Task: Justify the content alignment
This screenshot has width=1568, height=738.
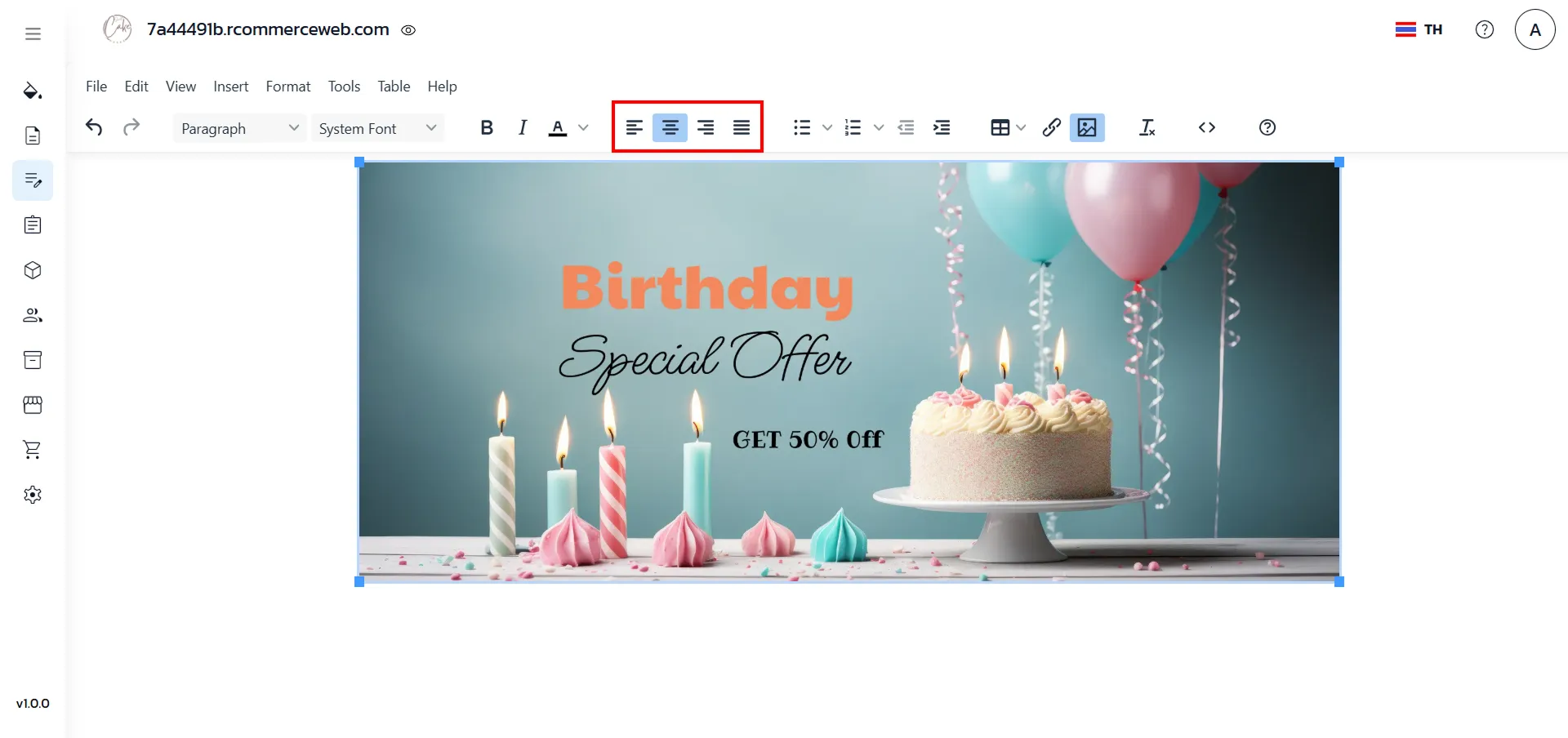Action: [x=742, y=127]
